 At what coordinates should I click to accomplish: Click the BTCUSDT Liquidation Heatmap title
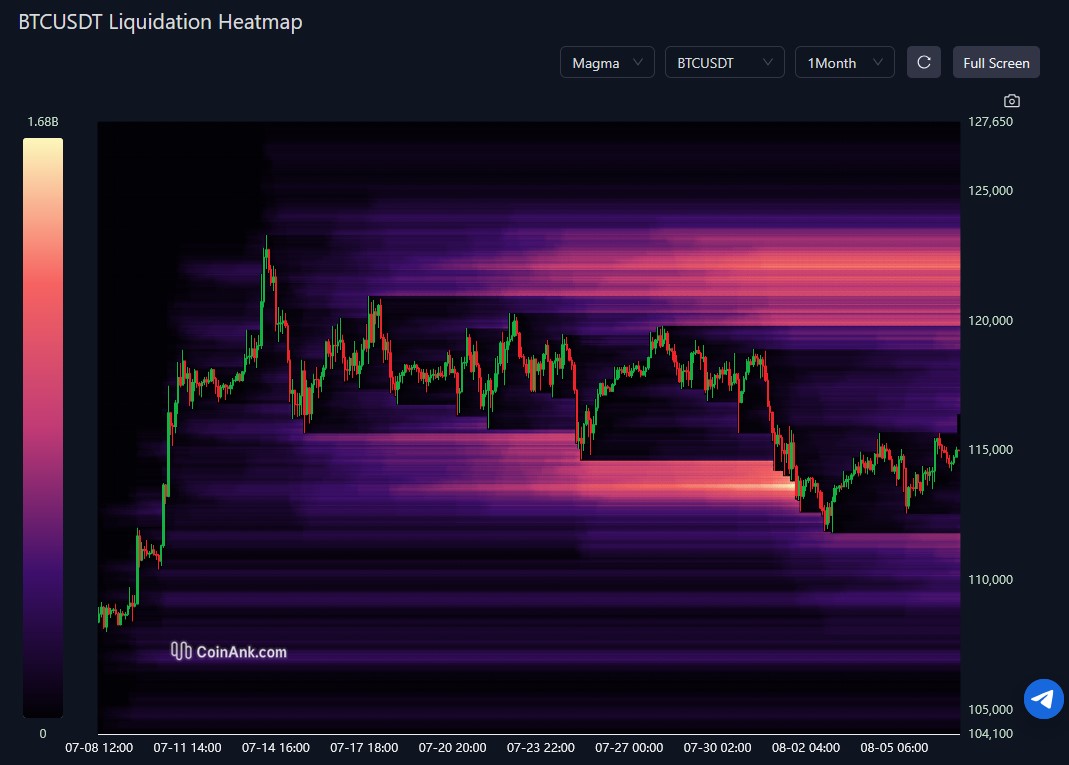[x=160, y=22]
